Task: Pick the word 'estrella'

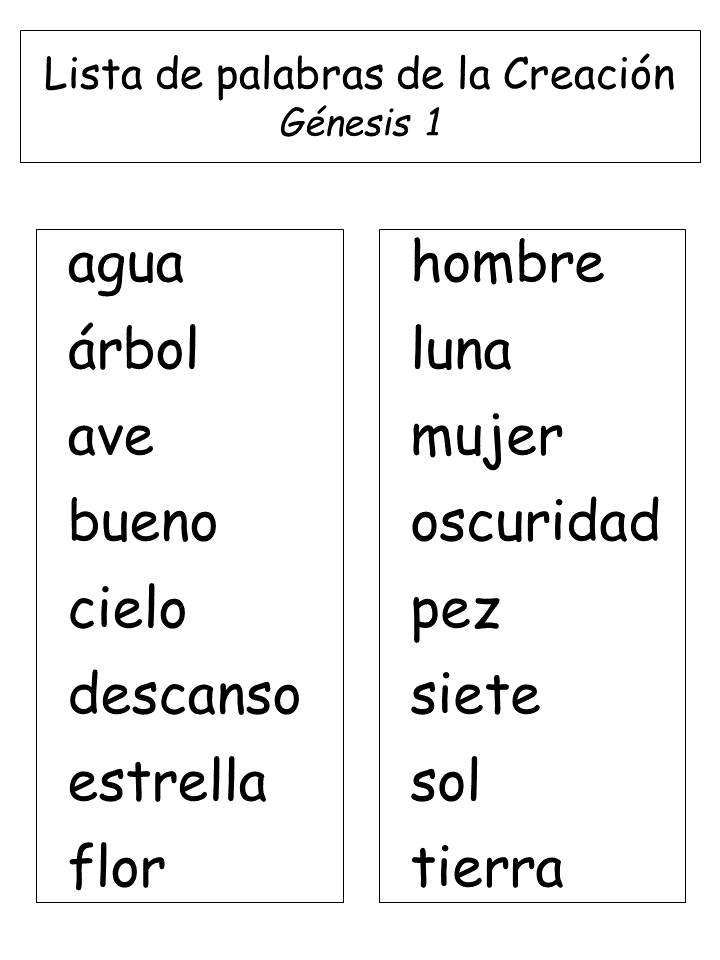Action: (x=167, y=780)
